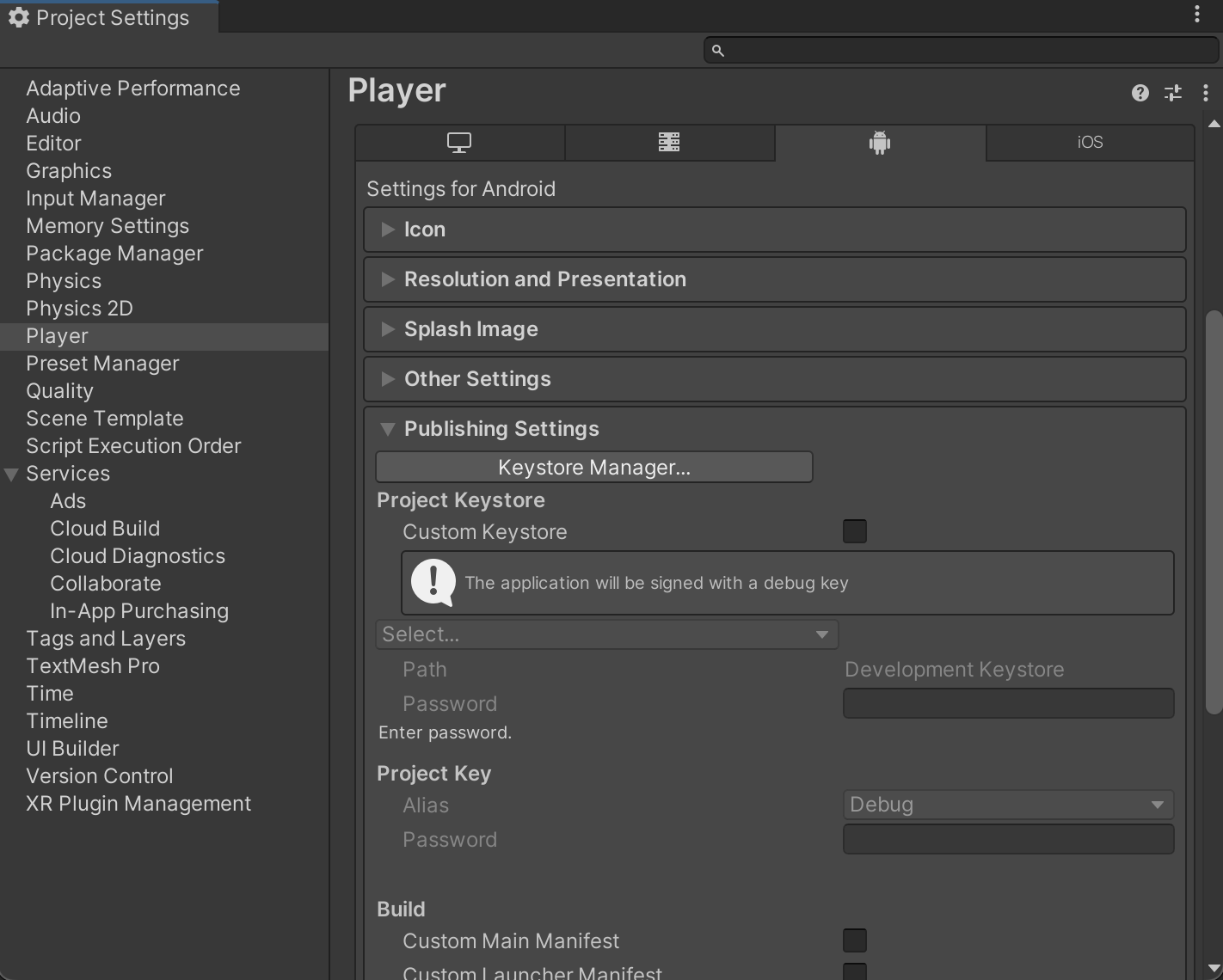Open XR Plugin Management settings
1223x980 pixels.
138,804
